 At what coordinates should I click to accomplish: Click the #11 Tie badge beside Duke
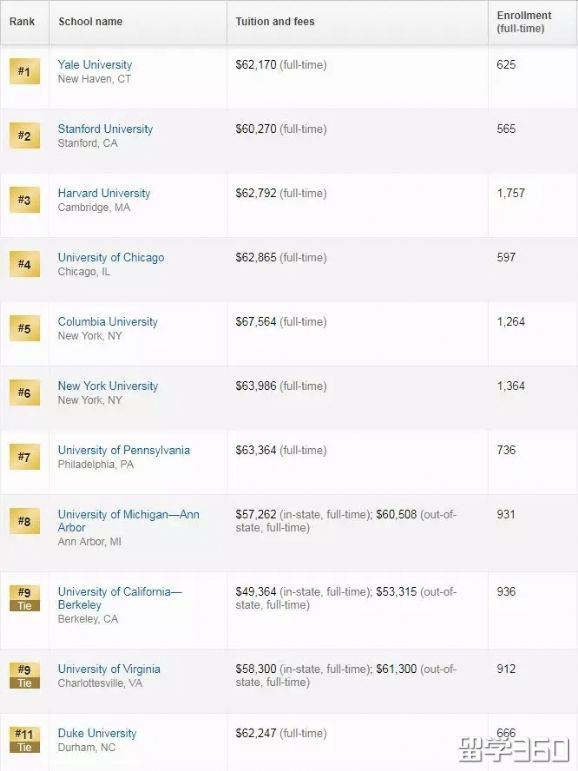pyautogui.click(x=25, y=740)
